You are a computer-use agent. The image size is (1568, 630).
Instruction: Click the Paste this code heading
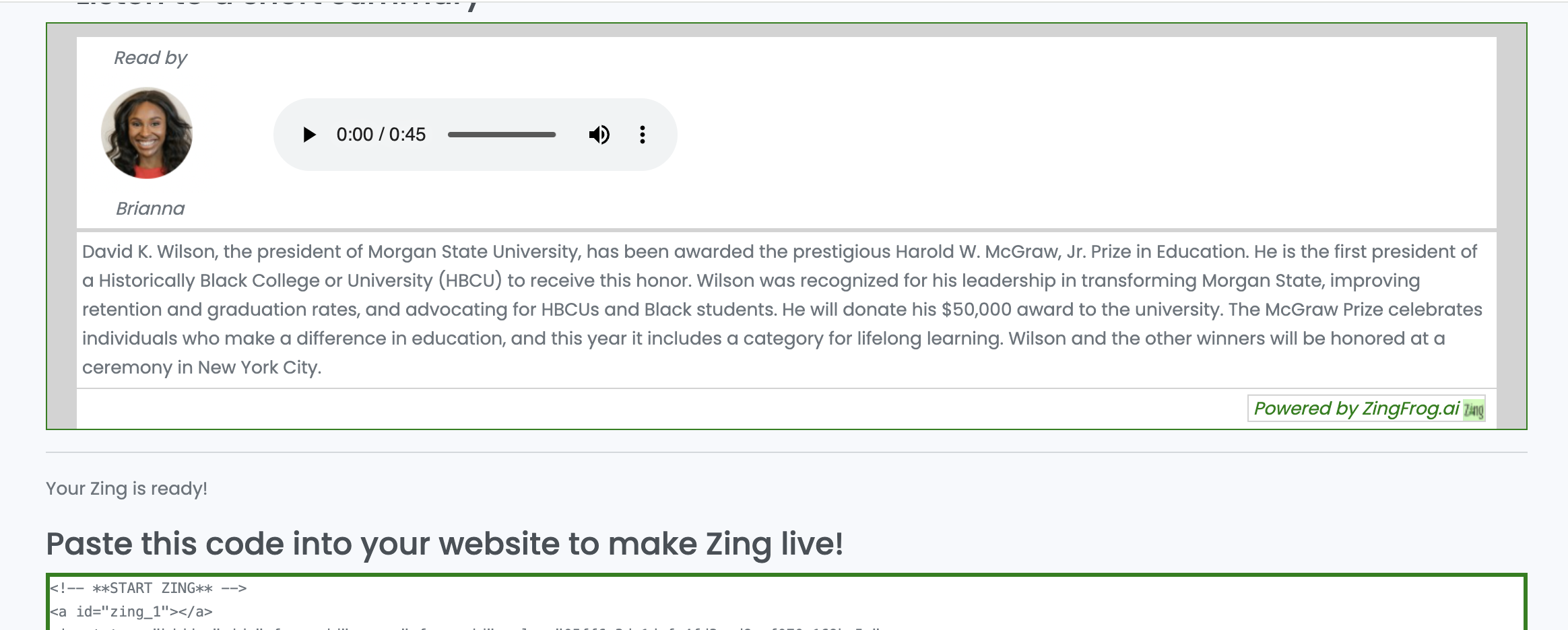pos(445,544)
